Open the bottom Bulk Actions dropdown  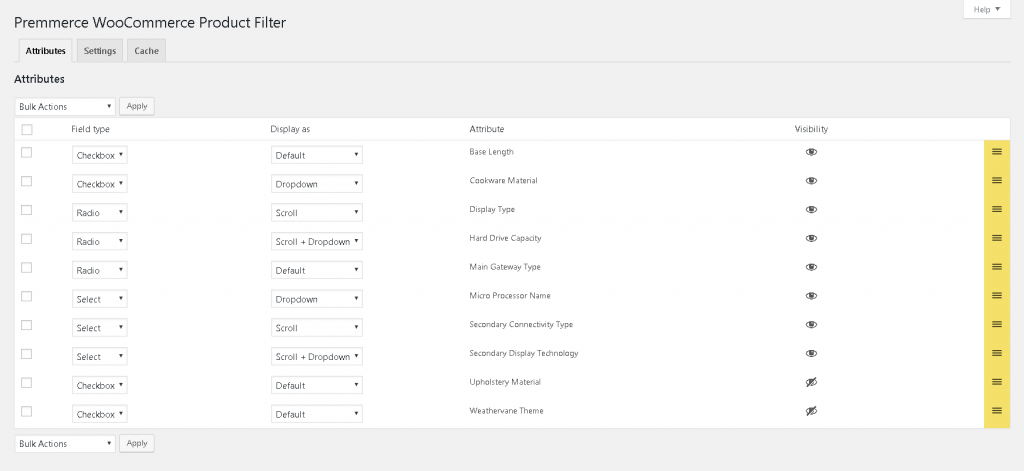click(65, 444)
